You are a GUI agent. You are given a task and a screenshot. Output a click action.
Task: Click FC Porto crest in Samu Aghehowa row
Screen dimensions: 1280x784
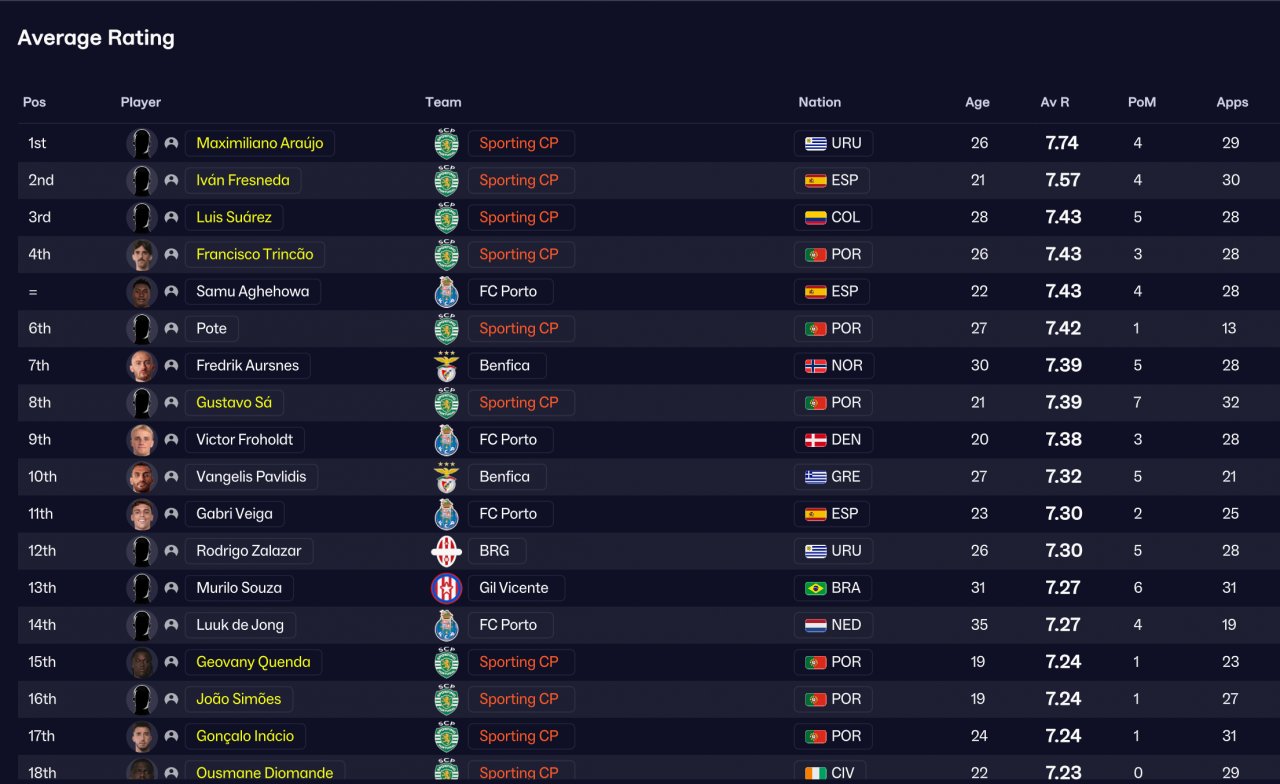click(446, 291)
